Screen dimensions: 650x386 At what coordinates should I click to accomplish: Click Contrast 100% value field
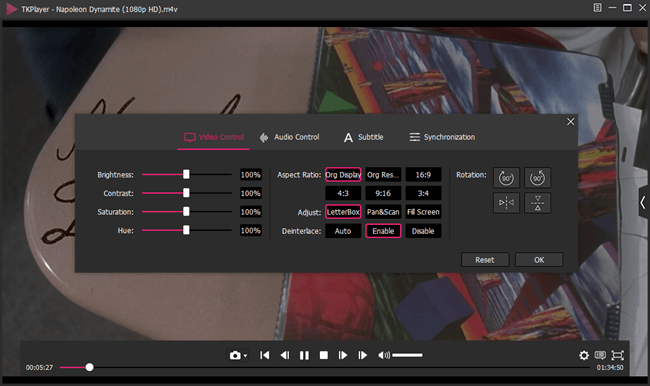[251, 193]
